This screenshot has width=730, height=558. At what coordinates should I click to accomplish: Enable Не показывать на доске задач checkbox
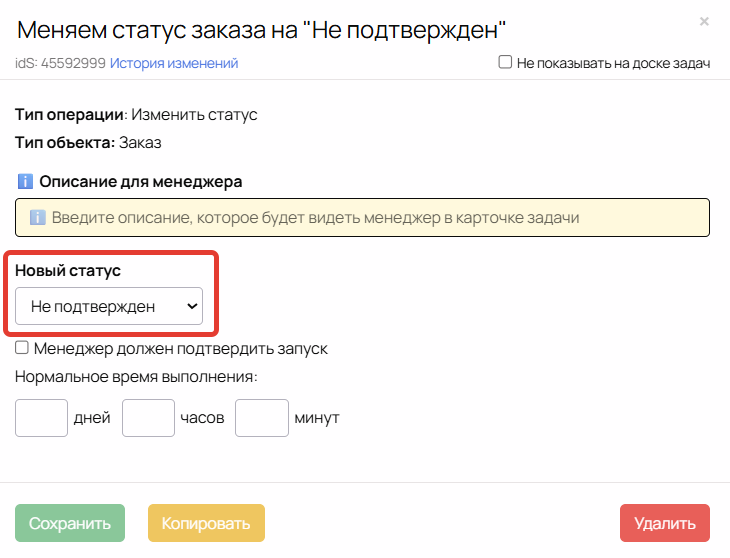tap(505, 62)
